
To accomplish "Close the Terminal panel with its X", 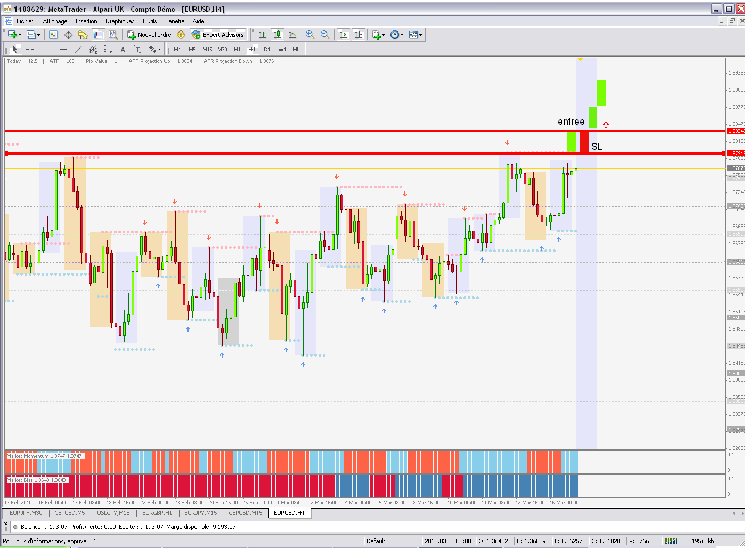I will [6, 523].
